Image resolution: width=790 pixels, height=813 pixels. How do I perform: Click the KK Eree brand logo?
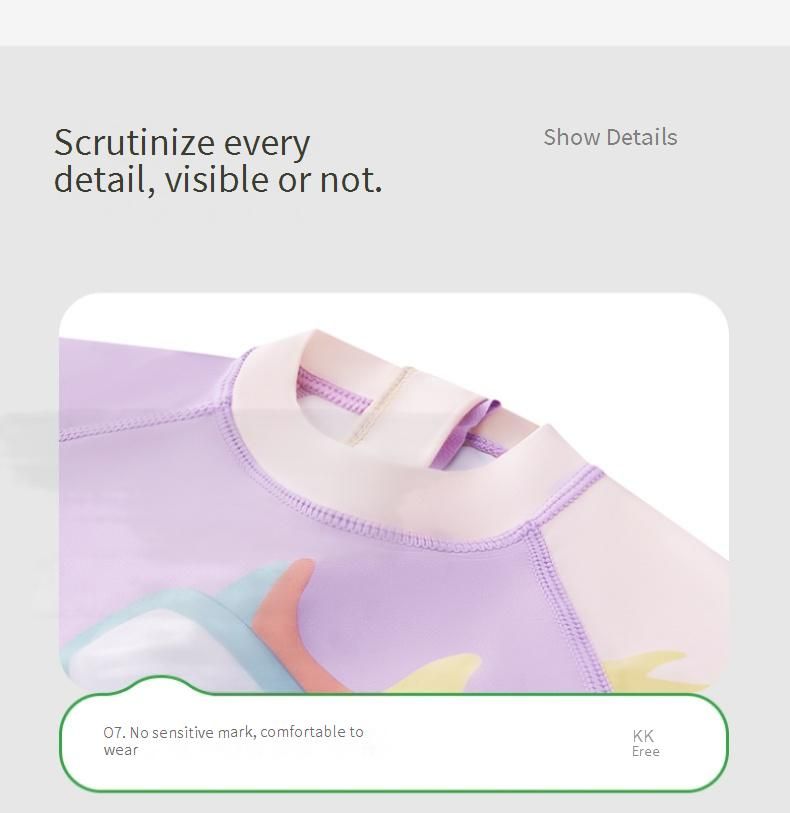(x=645, y=744)
